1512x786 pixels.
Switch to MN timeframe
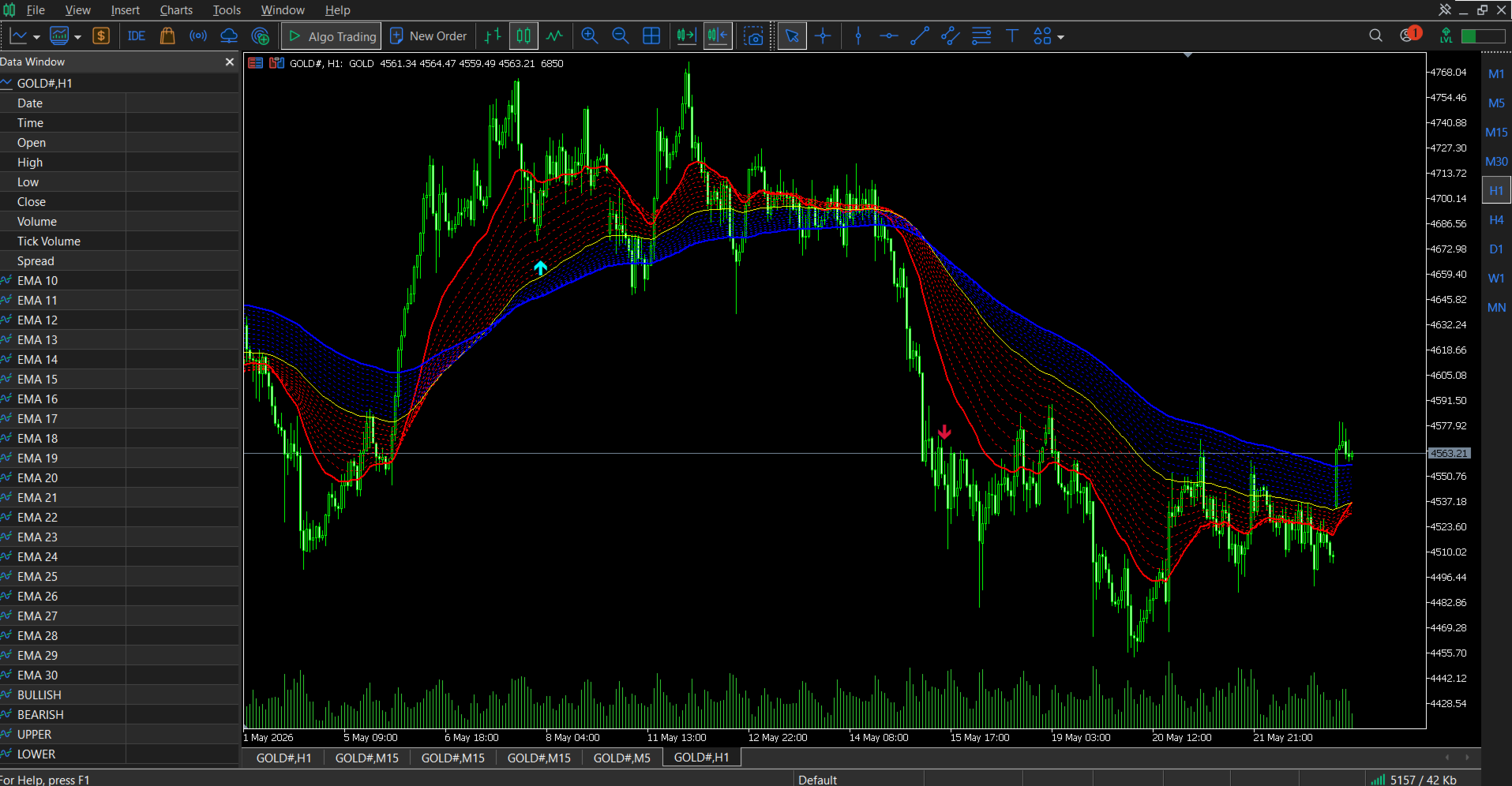pos(1496,307)
